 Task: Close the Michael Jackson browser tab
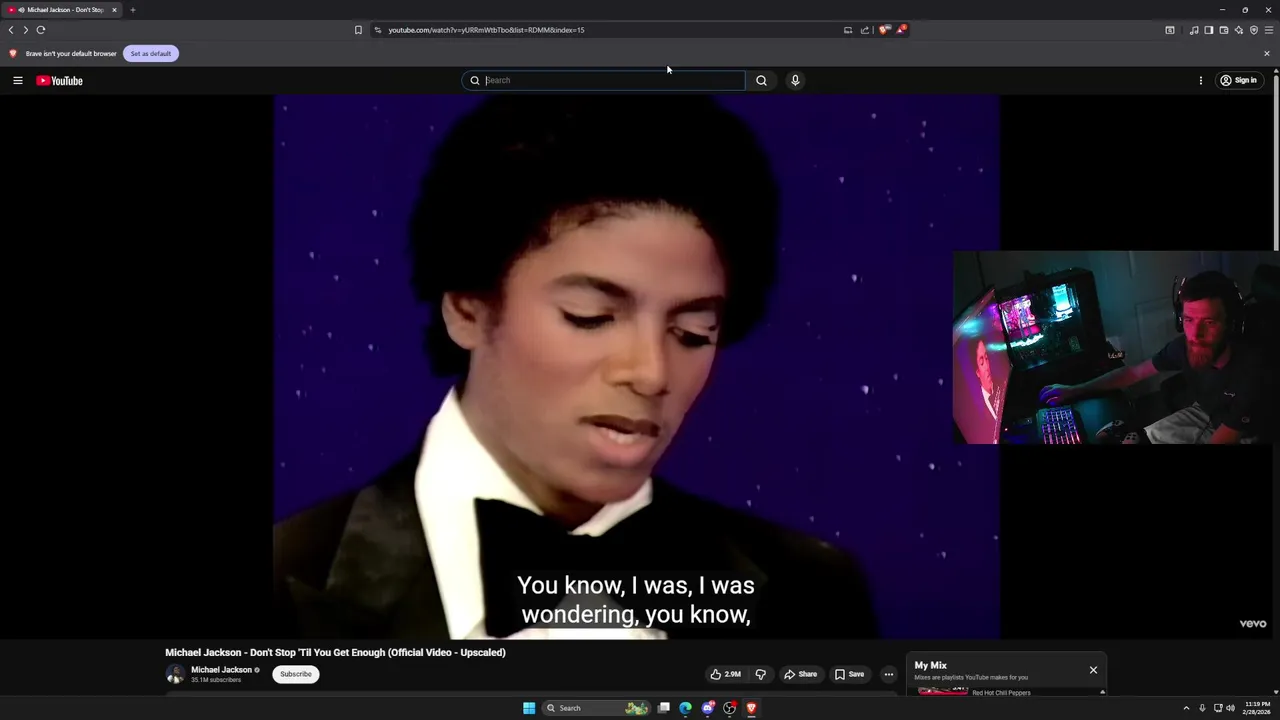(x=114, y=10)
